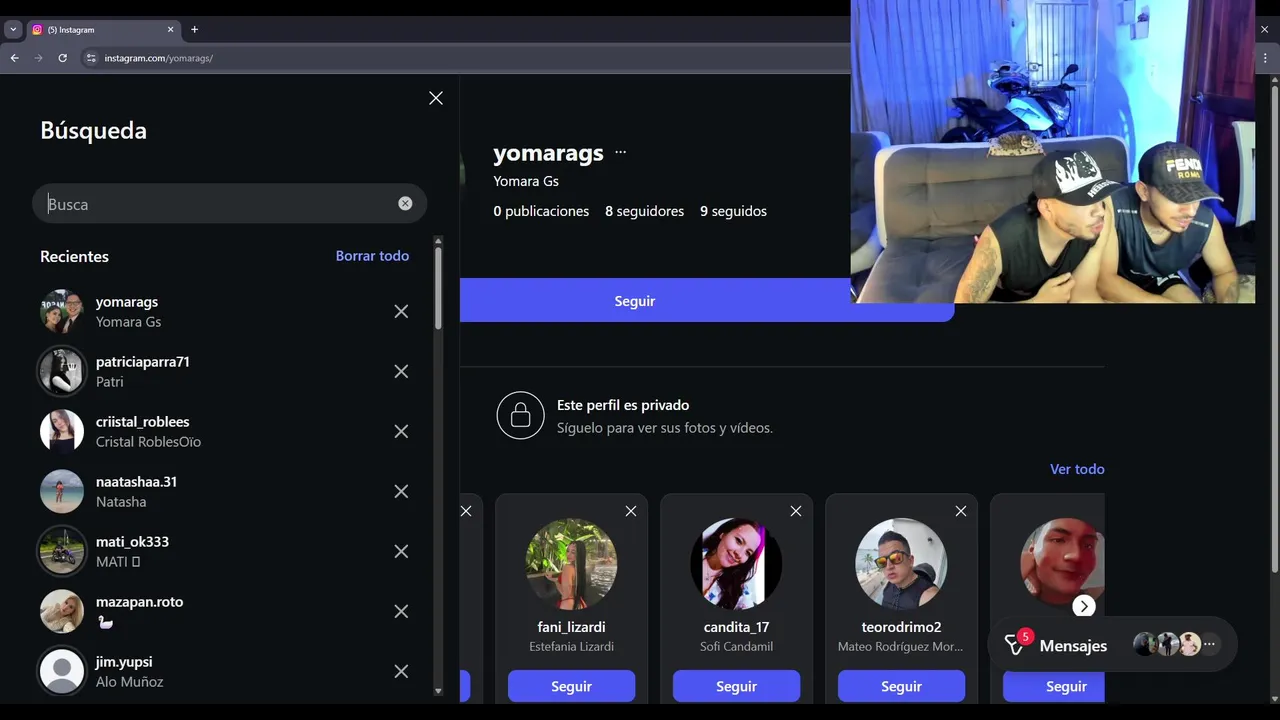Open patriciaparra71 recent search result

[x=230, y=371]
